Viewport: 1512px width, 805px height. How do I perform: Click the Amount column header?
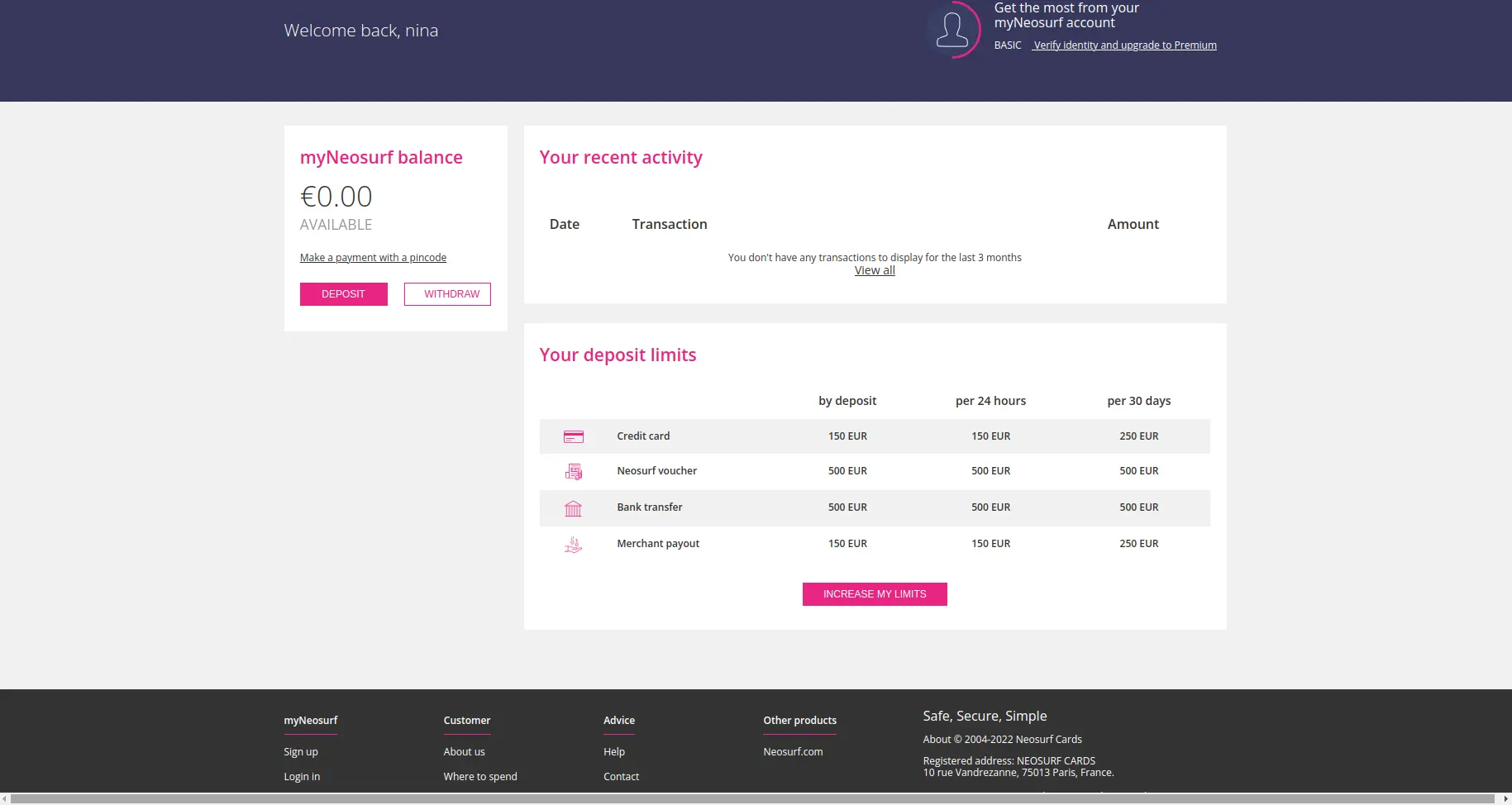pyautogui.click(x=1133, y=224)
